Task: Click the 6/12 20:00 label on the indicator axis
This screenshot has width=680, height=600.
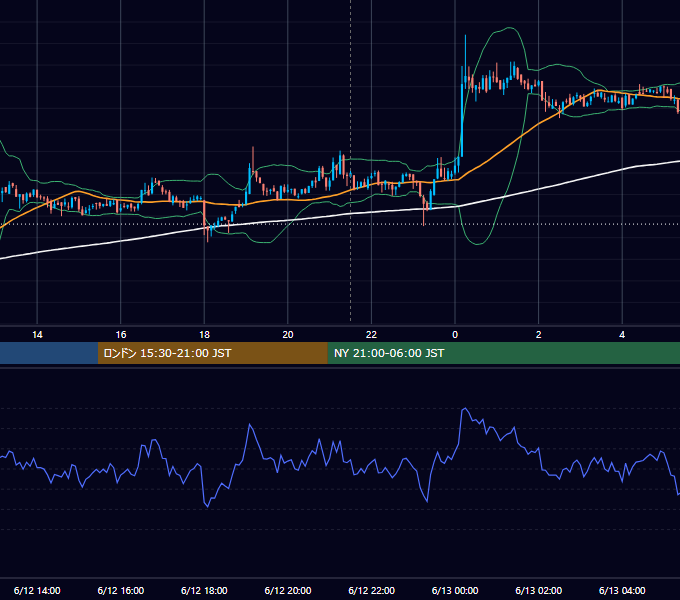Action: coord(288,590)
